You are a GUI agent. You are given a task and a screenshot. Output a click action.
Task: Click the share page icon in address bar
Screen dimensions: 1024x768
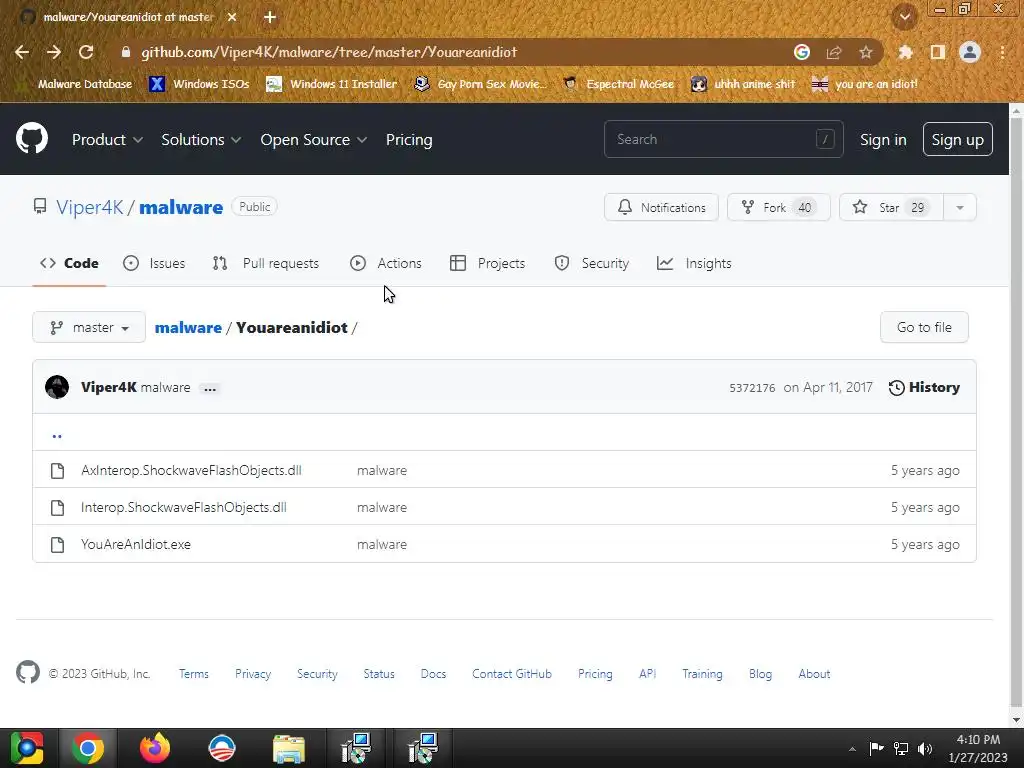(x=834, y=52)
